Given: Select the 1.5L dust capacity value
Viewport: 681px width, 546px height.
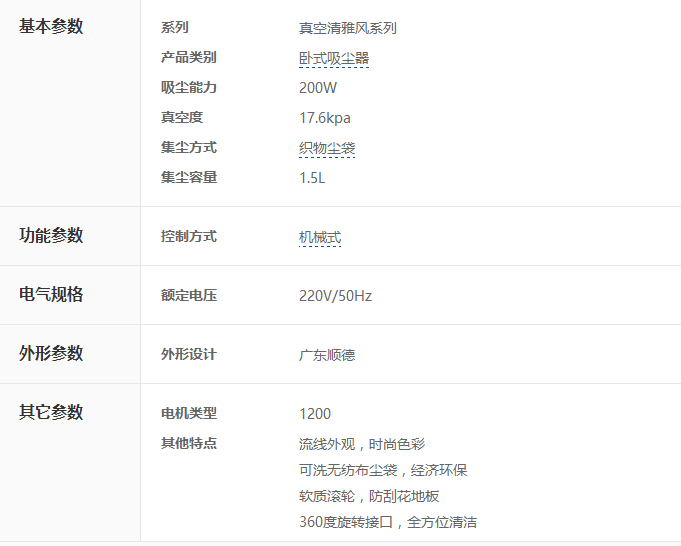Looking at the screenshot, I should click(312, 178).
